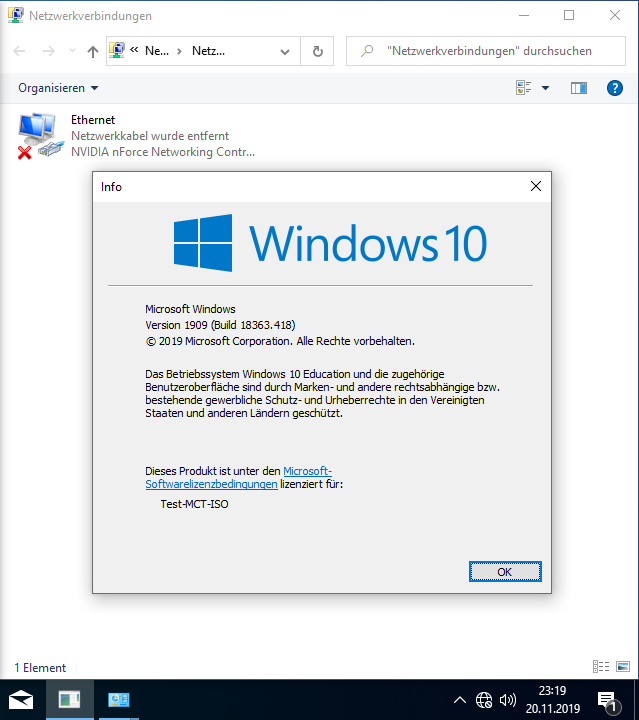The image size is (639, 720).
Task: Minimize the Netzwerkverbindungen window
Action: pos(524,15)
